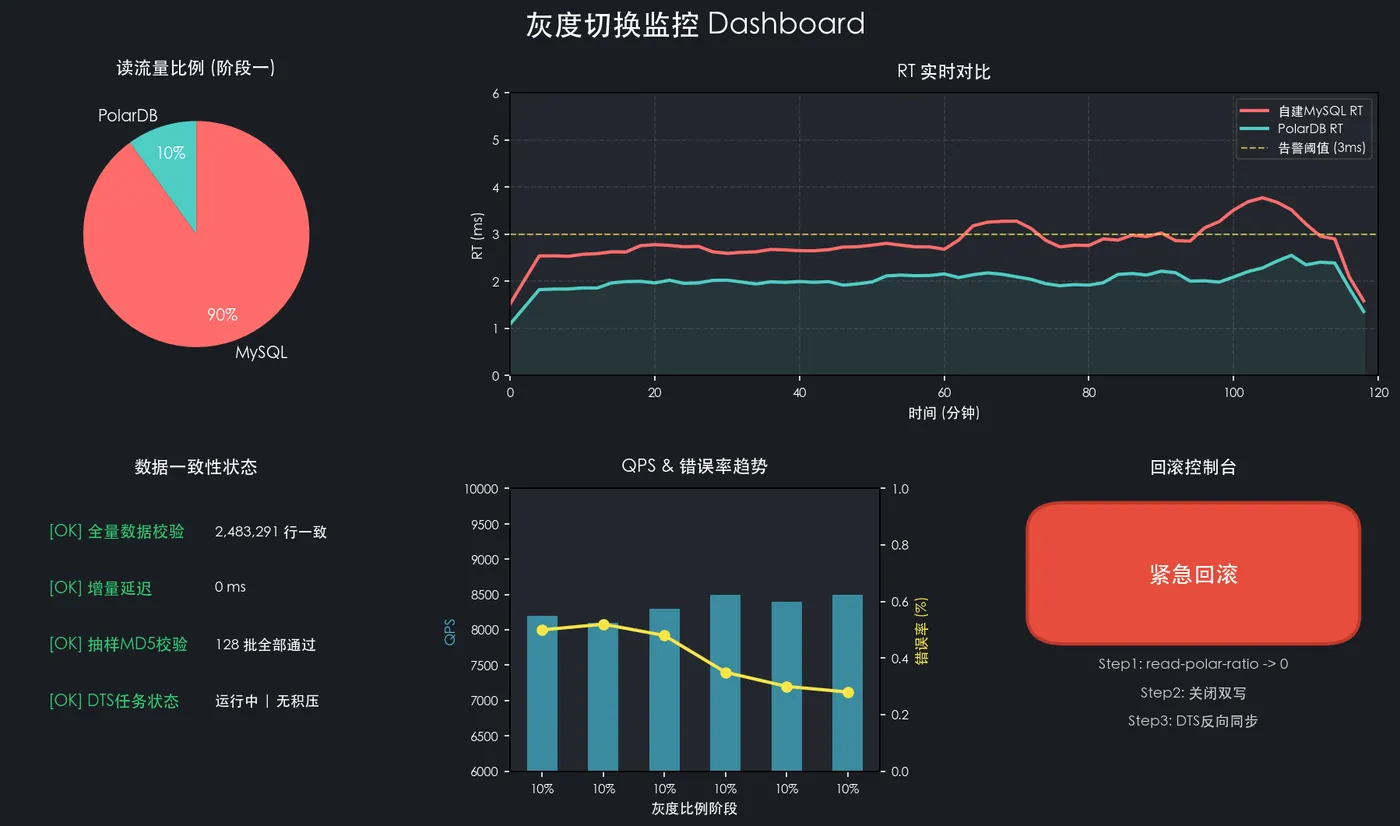Click the 120 tick on time axis
Image resolution: width=1400 pixels, height=826 pixels.
[1378, 393]
